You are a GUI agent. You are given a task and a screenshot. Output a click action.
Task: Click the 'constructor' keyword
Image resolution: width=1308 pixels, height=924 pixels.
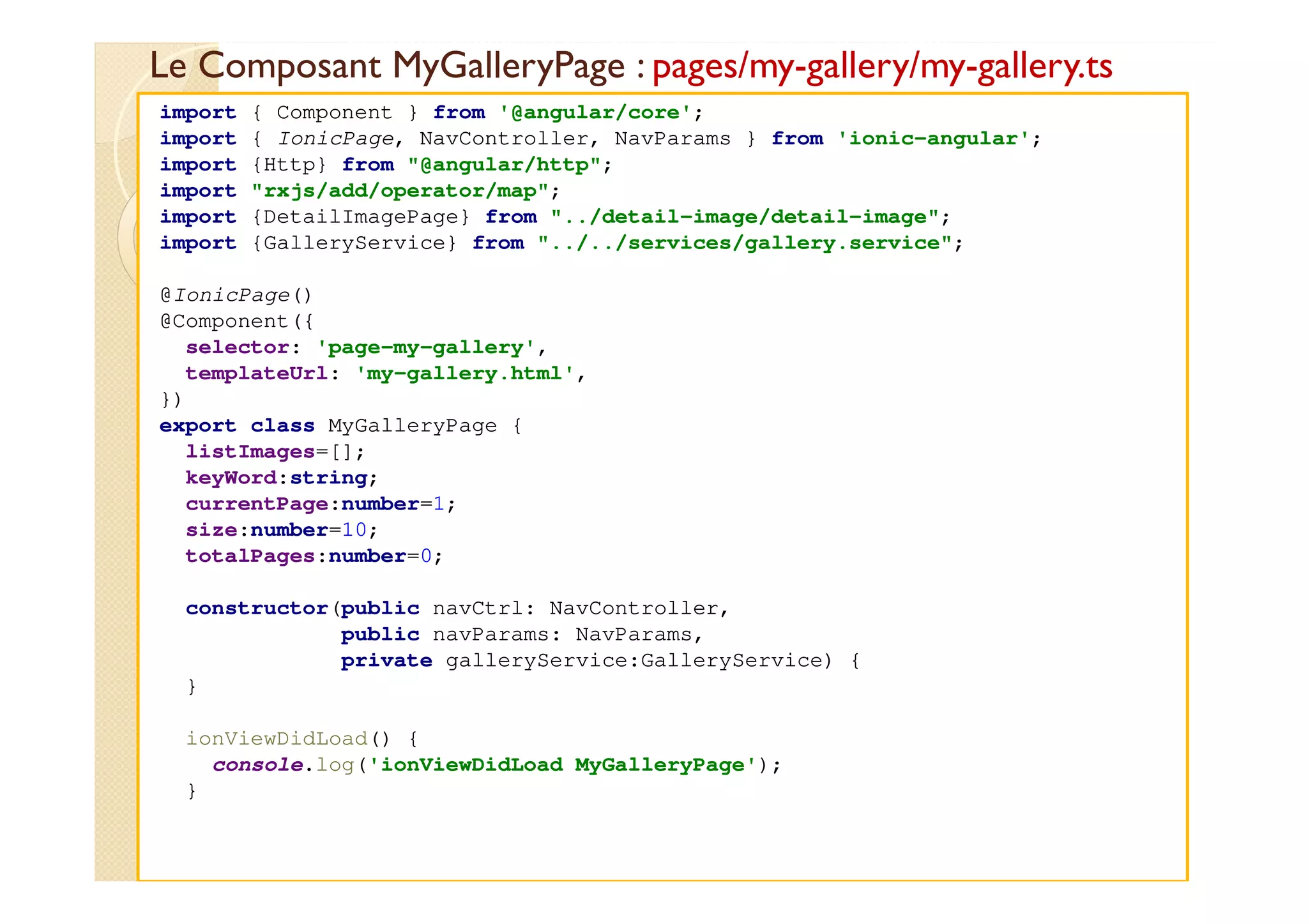pos(257,609)
